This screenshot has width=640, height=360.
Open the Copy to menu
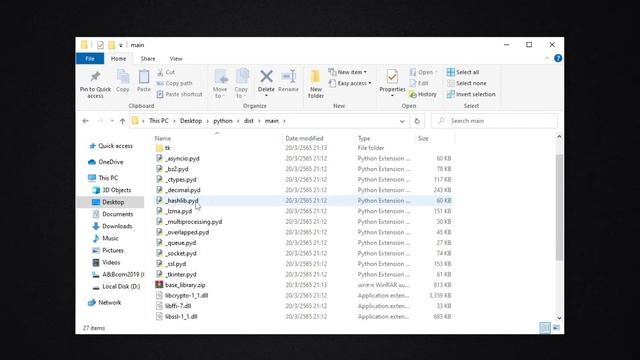[x=241, y=84]
